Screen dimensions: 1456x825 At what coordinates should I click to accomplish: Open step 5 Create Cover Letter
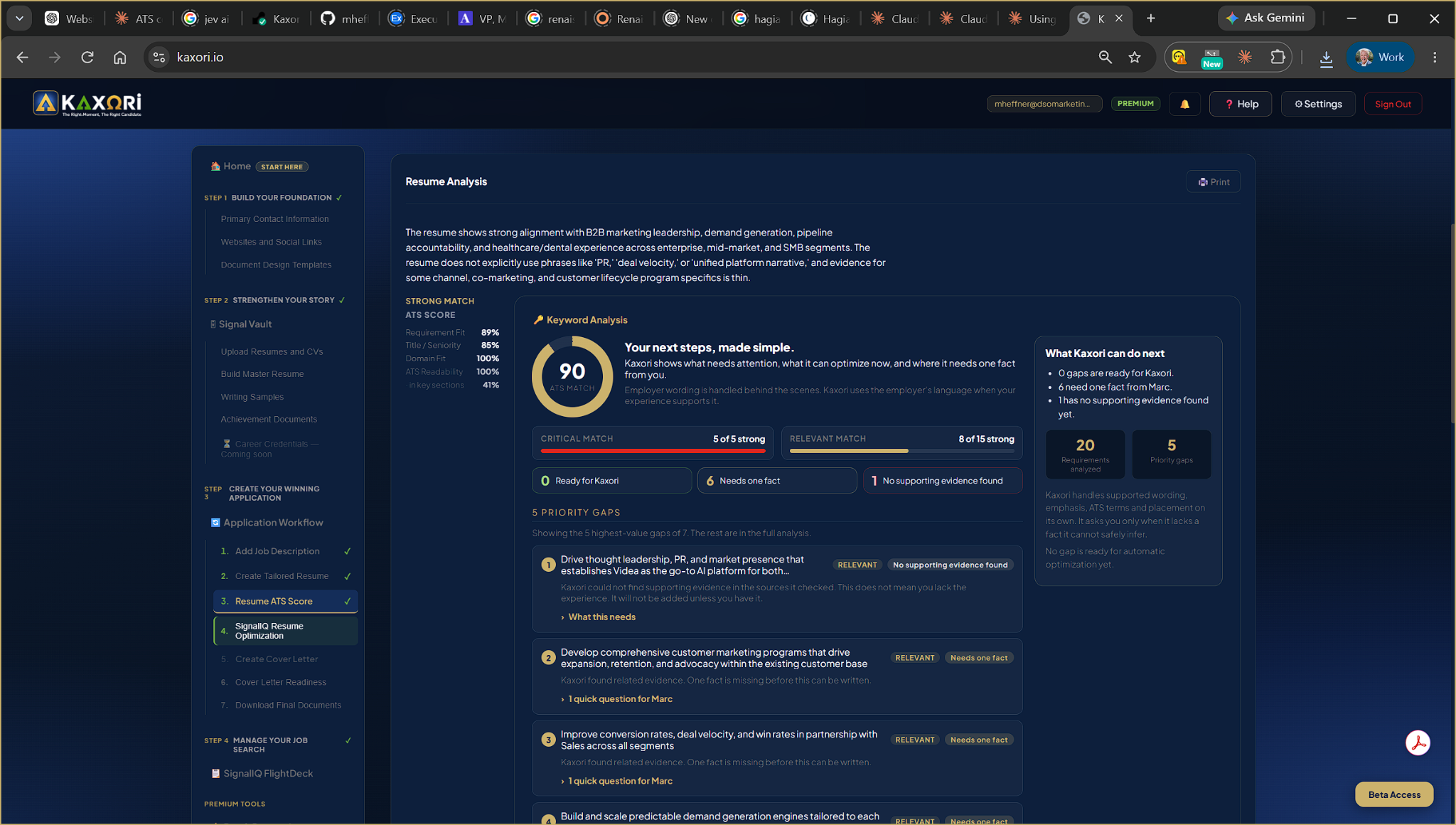pyautogui.click(x=285, y=659)
